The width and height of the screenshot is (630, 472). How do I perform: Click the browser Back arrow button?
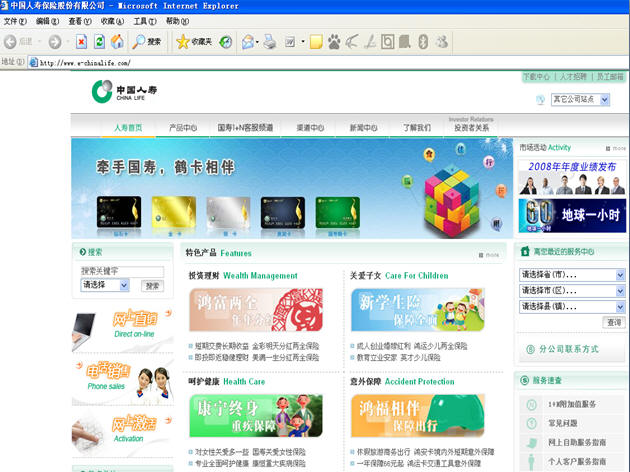[x=10, y=41]
